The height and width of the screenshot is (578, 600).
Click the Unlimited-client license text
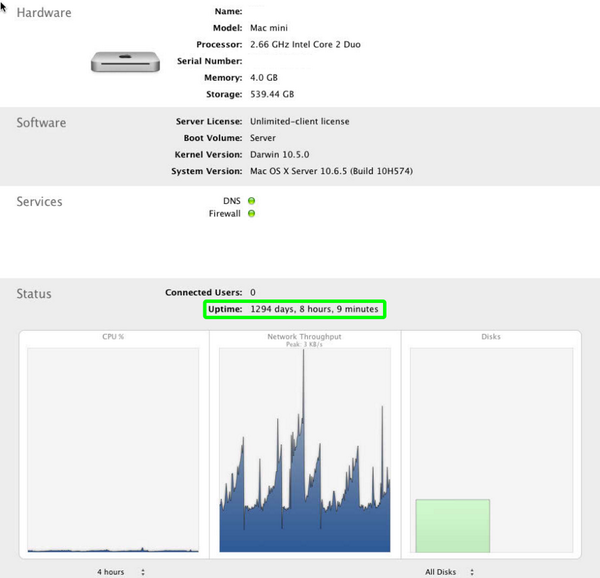(x=300, y=121)
